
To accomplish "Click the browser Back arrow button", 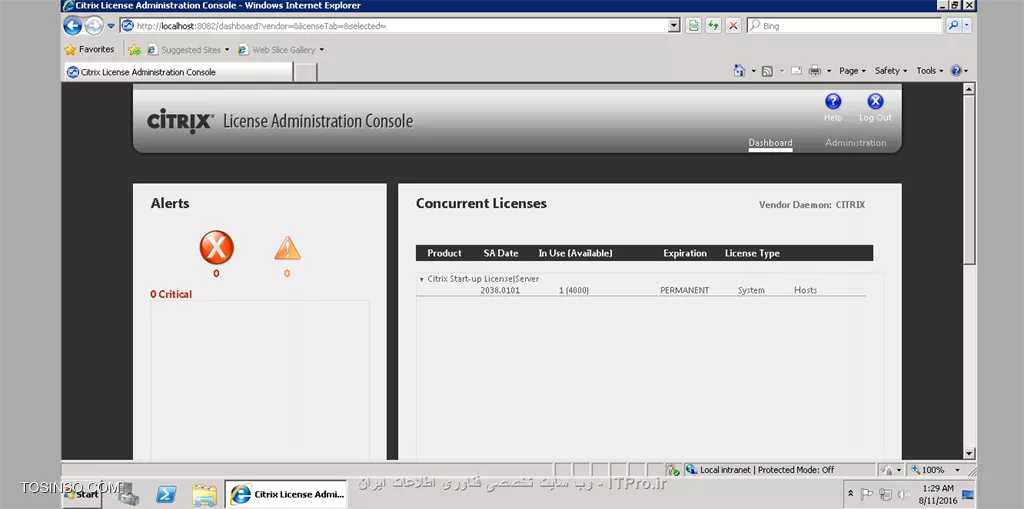I will [x=72, y=25].
